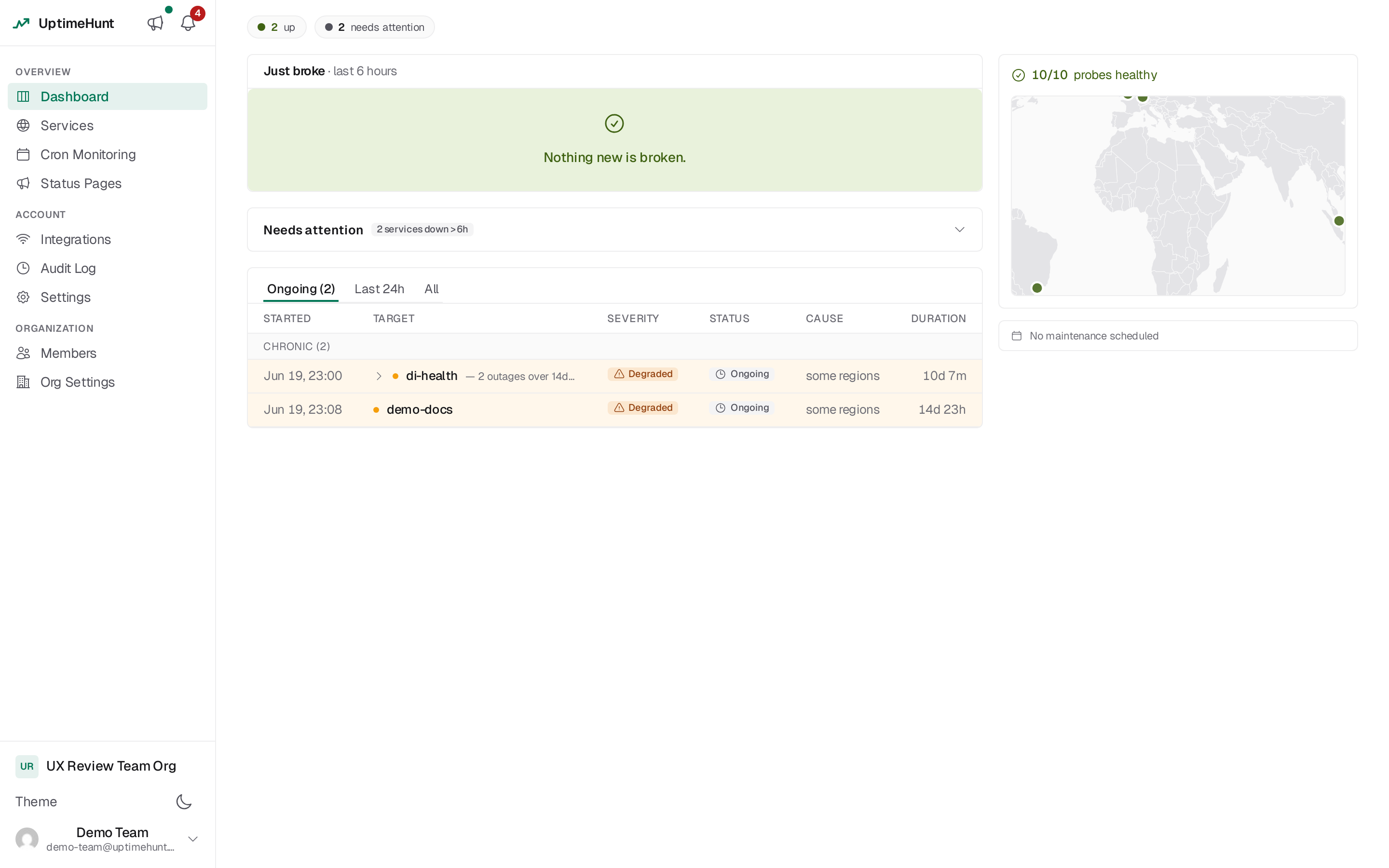Click the Just broke last 6 hours heading

[330, 71]
